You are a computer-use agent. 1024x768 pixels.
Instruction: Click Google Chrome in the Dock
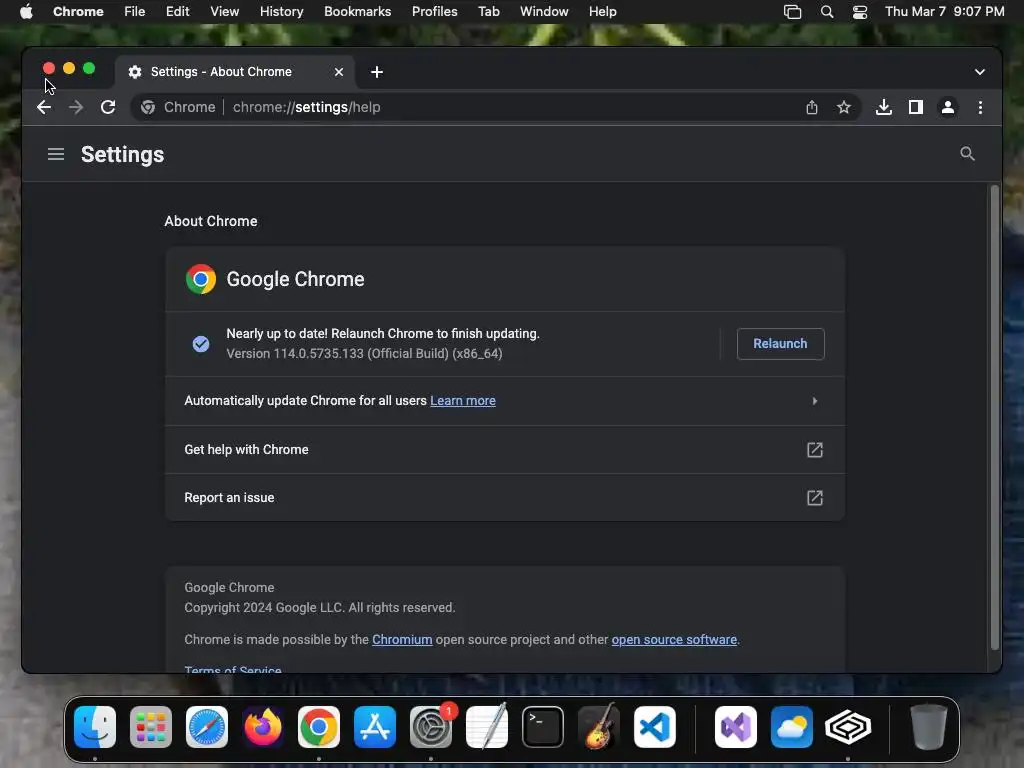click(319, 727)
